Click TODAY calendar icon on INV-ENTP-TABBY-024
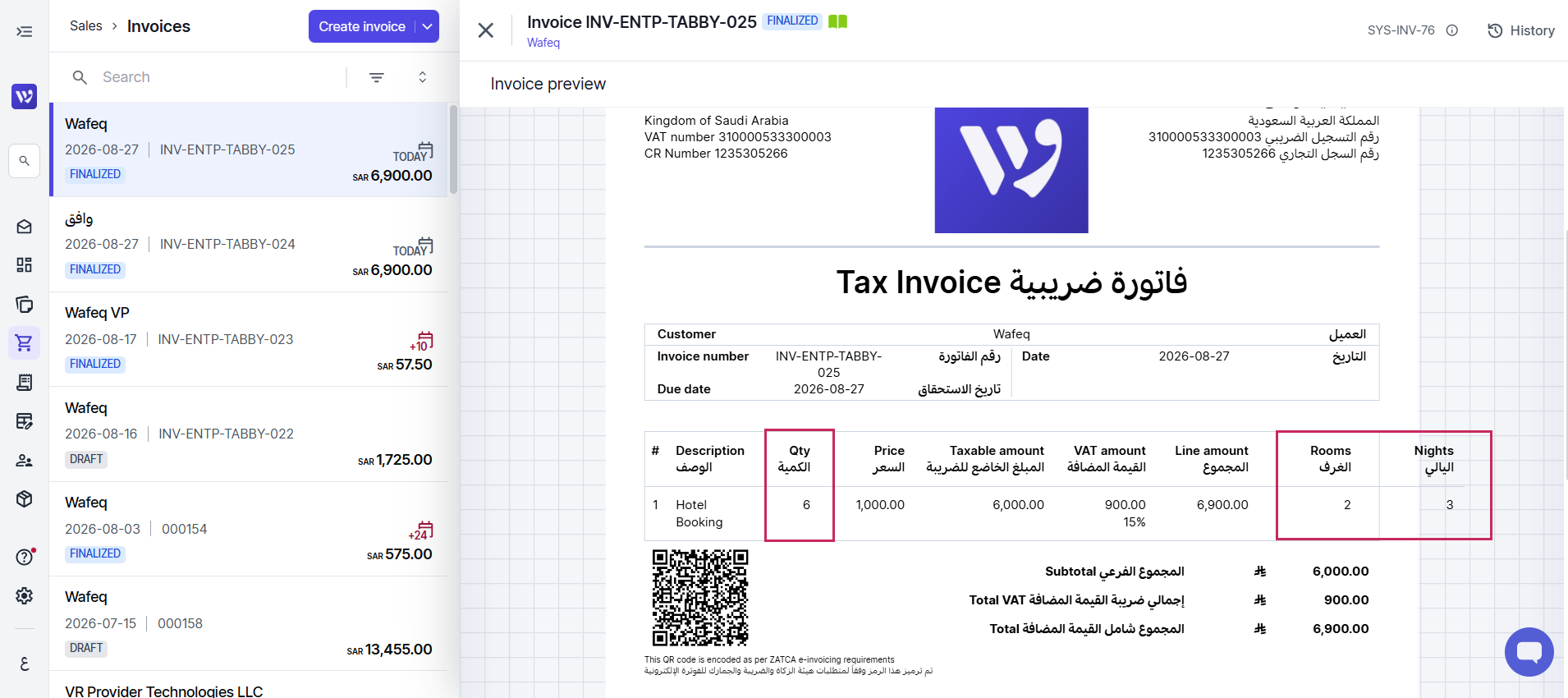 click(x=414, y=247)
